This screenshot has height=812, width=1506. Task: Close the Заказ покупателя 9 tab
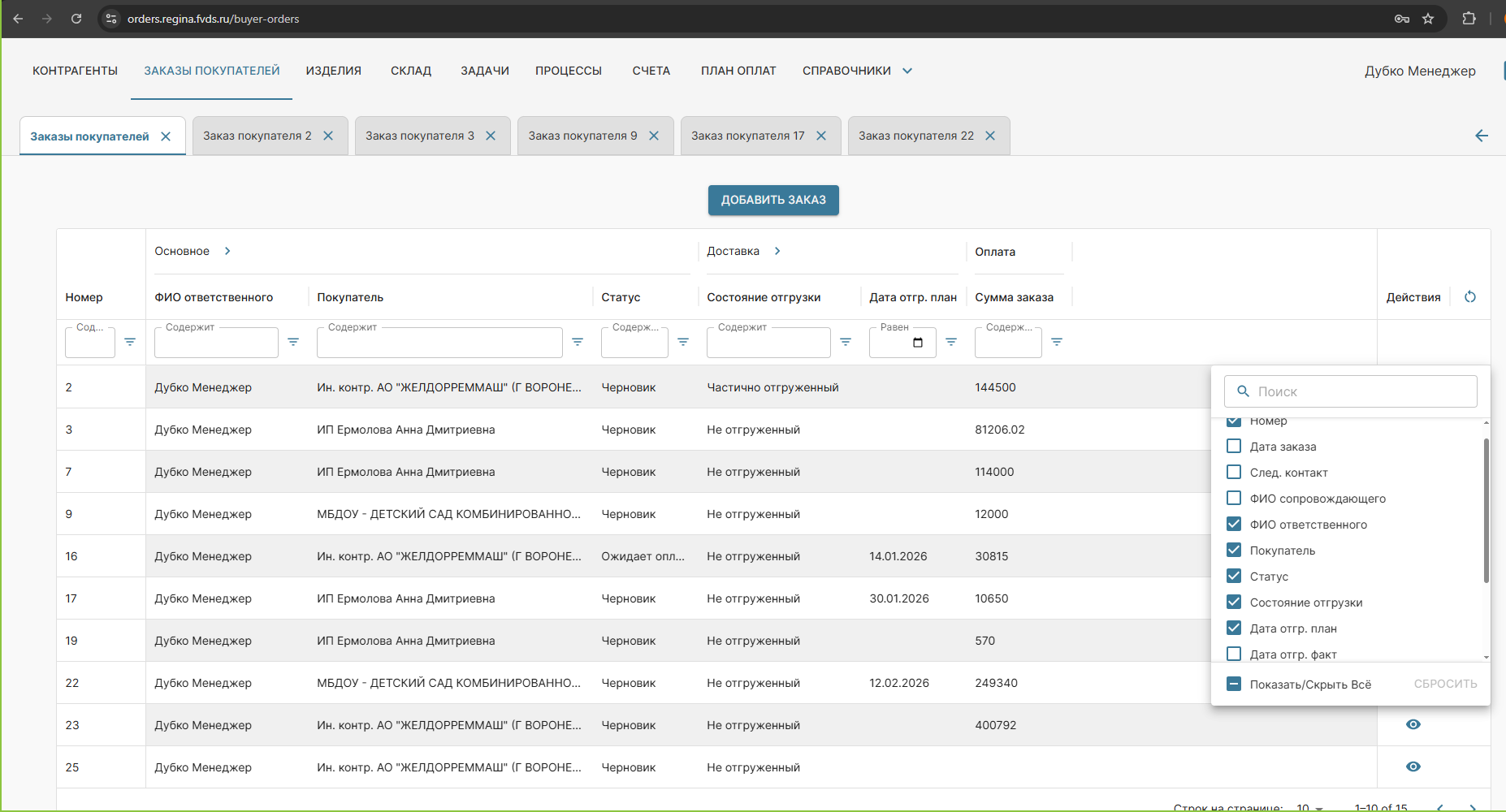click(x=654, y=136)
